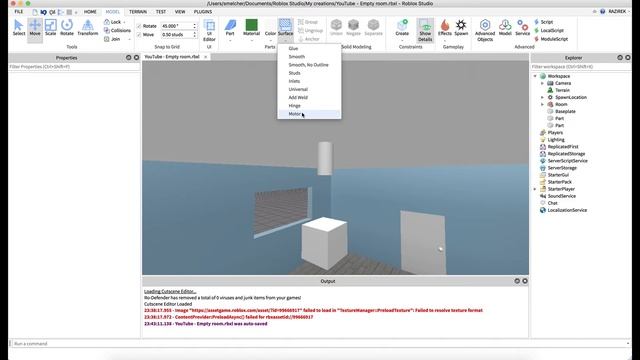Close the YouTube - Empty room.rbxl tab
The image size is (640, 360).
click(x=206, y=57)
